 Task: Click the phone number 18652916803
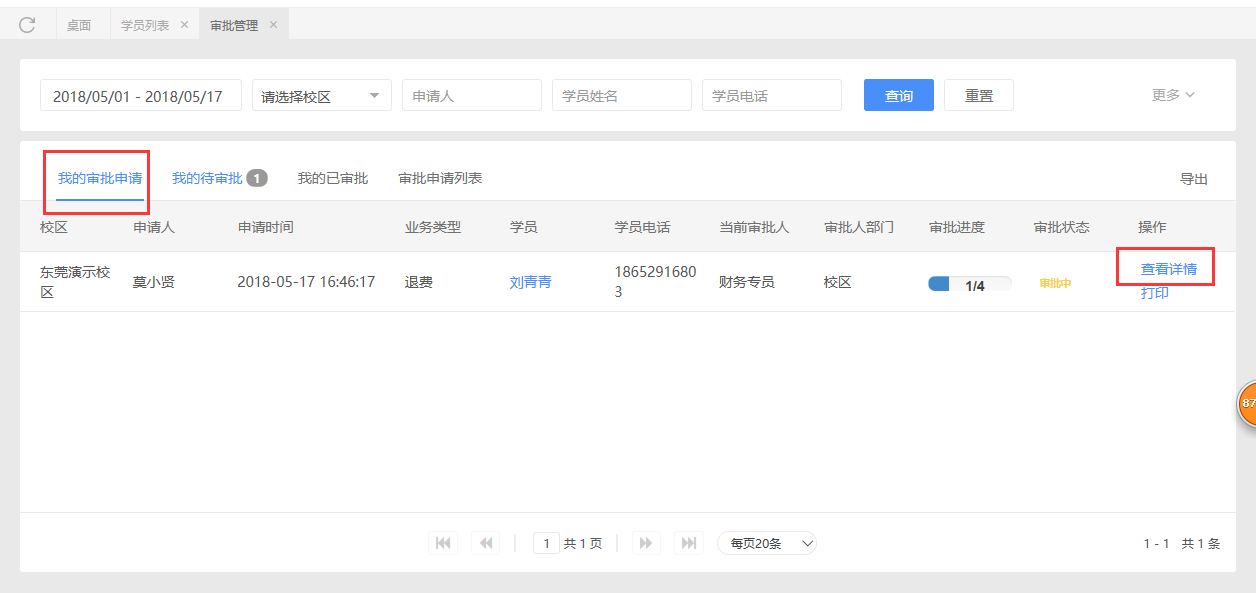point(656,282)
